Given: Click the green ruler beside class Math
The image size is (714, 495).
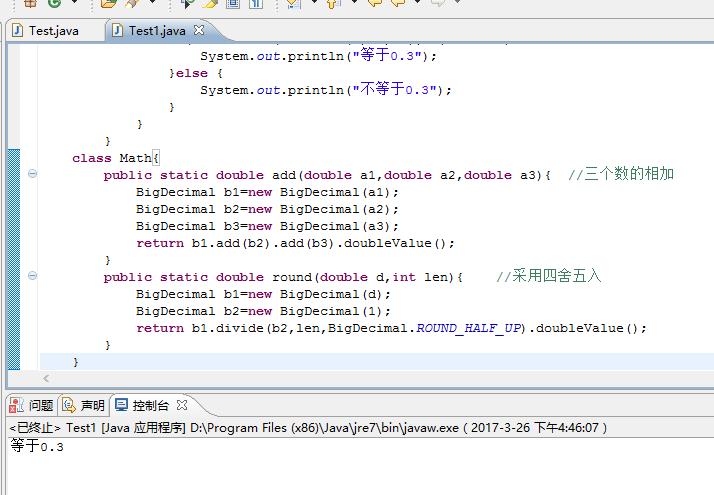Looking at the screenshot, I should pyautogui.click(x=13, y=158).
